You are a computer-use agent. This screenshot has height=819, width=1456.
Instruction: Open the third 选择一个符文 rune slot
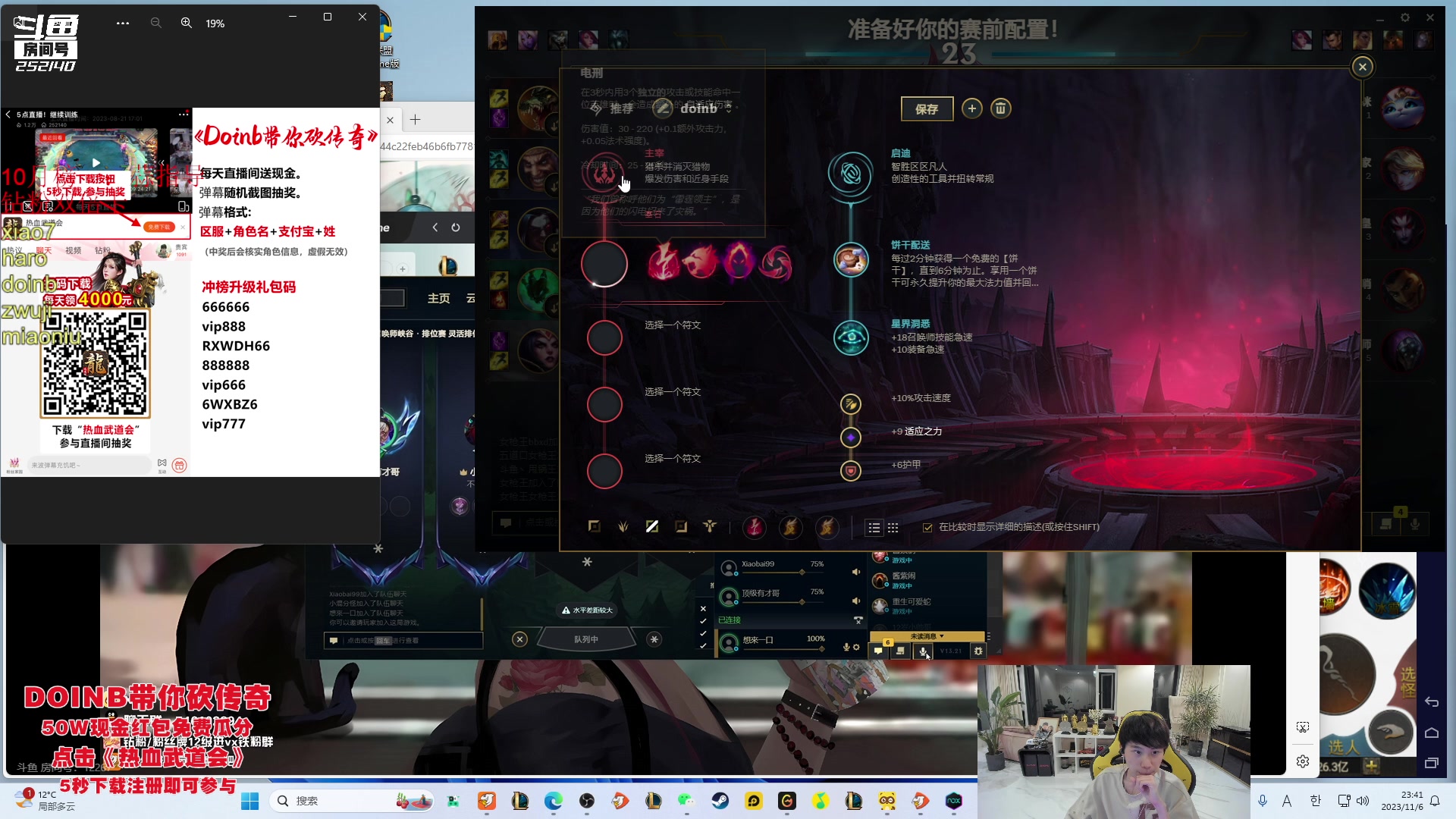604,471
